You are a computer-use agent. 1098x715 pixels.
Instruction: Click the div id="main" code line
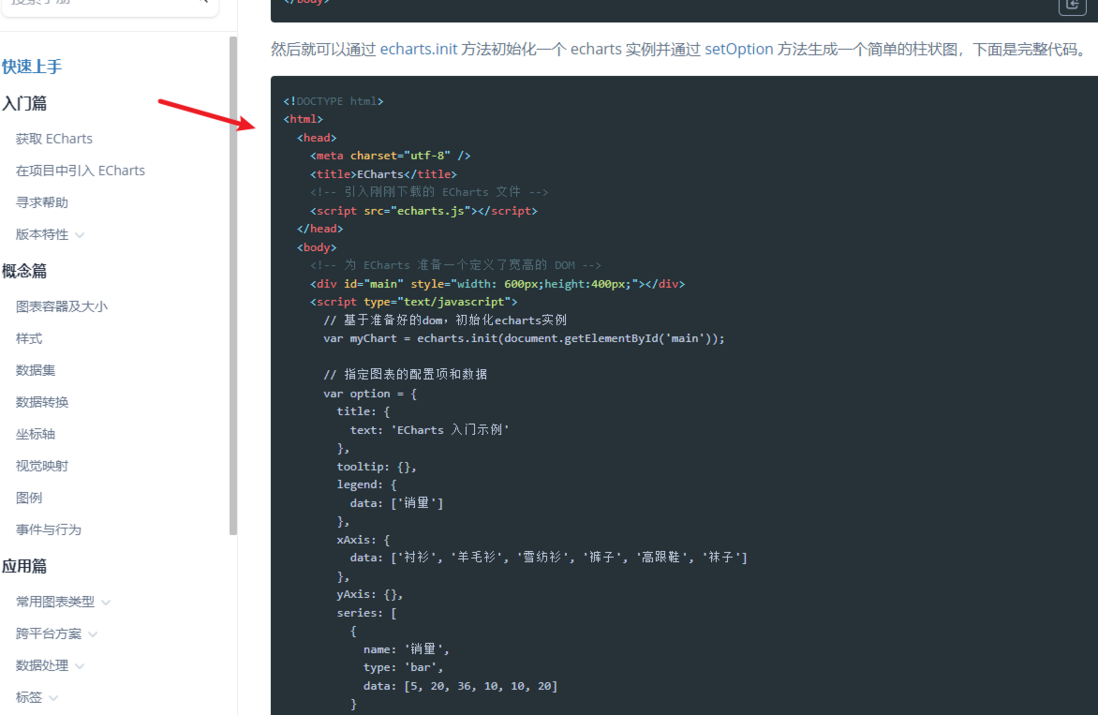[x=497, y=284]
